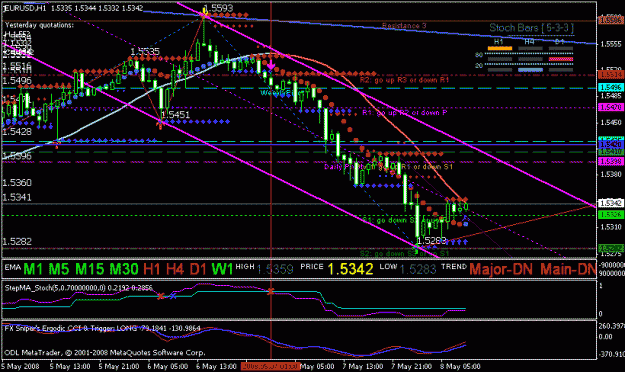Screen dimensions: 625x372
Task: Click the "R1: go up R2 or down P" label
Action: coord(405,113)
